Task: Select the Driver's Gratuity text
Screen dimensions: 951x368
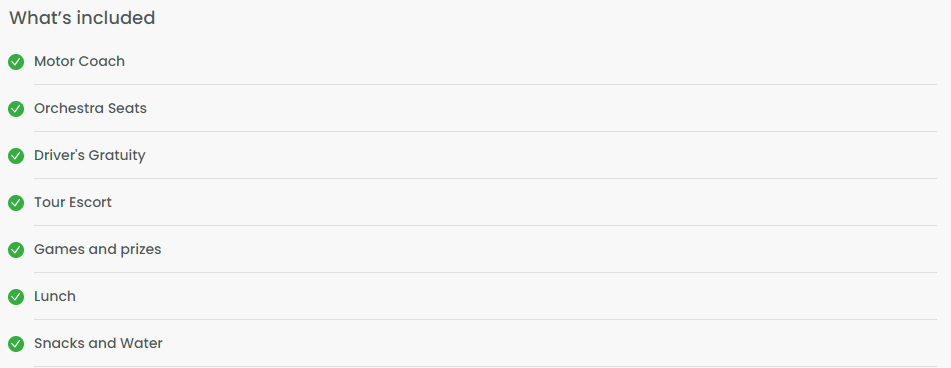Action: [x=90, y=156]
